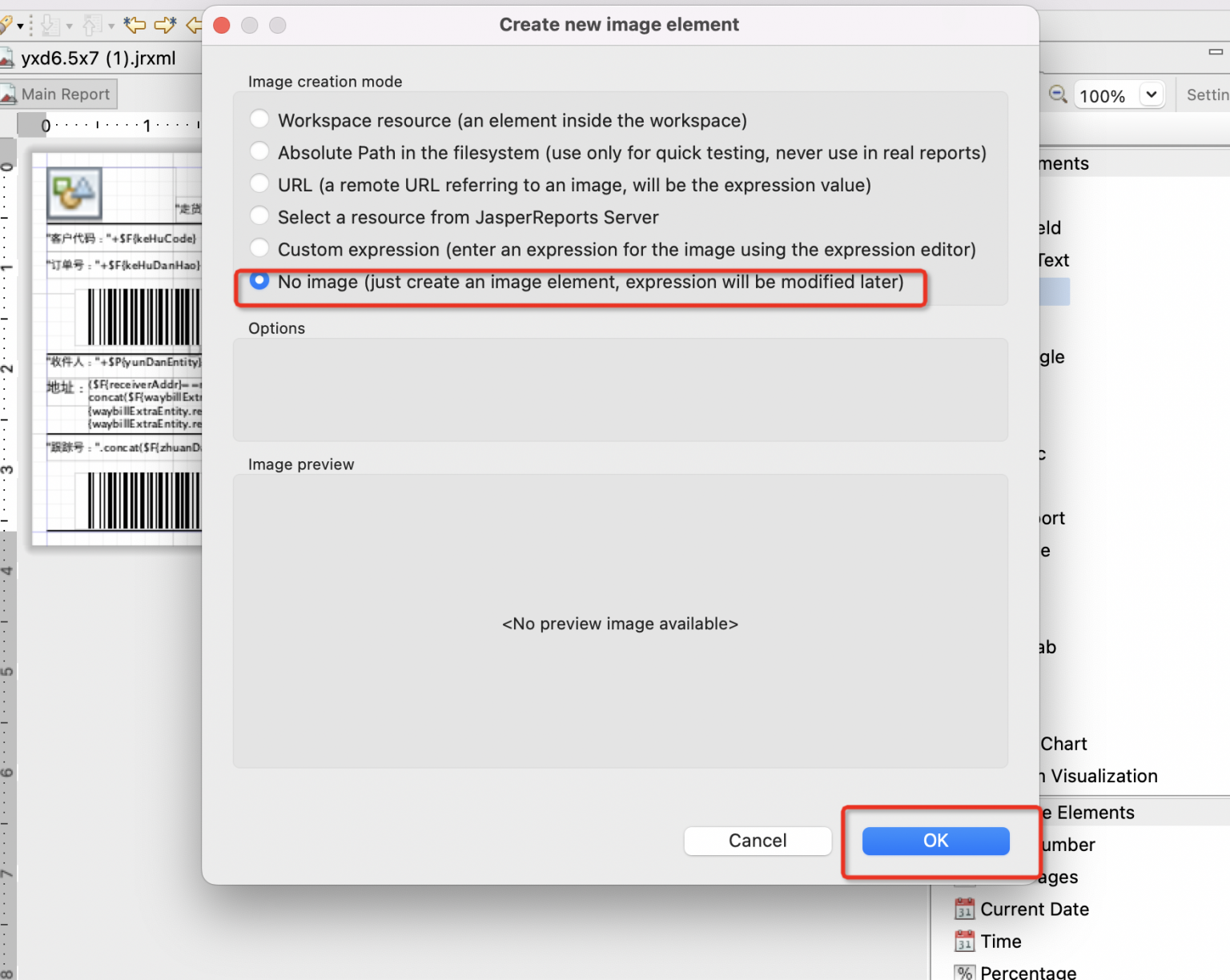
Task: Click the Time palette element icon
Action: click(x=964, y=942)
